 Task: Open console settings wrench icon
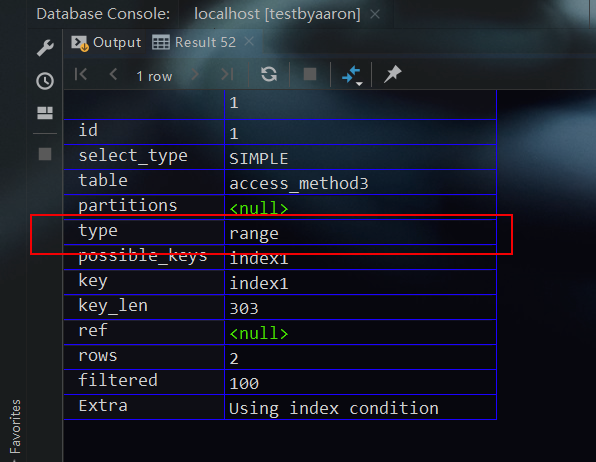tap(45, 48)
